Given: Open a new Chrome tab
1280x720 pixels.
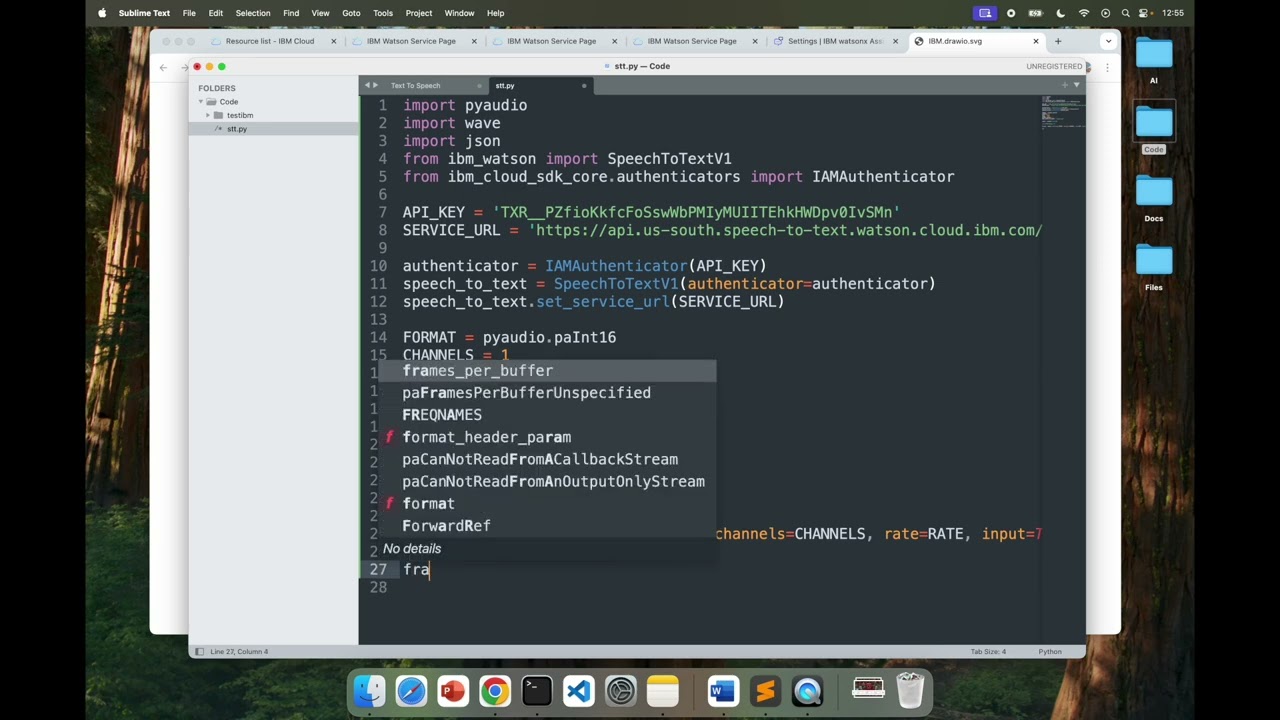Looking at the screenshot, I should (1057, 41).
